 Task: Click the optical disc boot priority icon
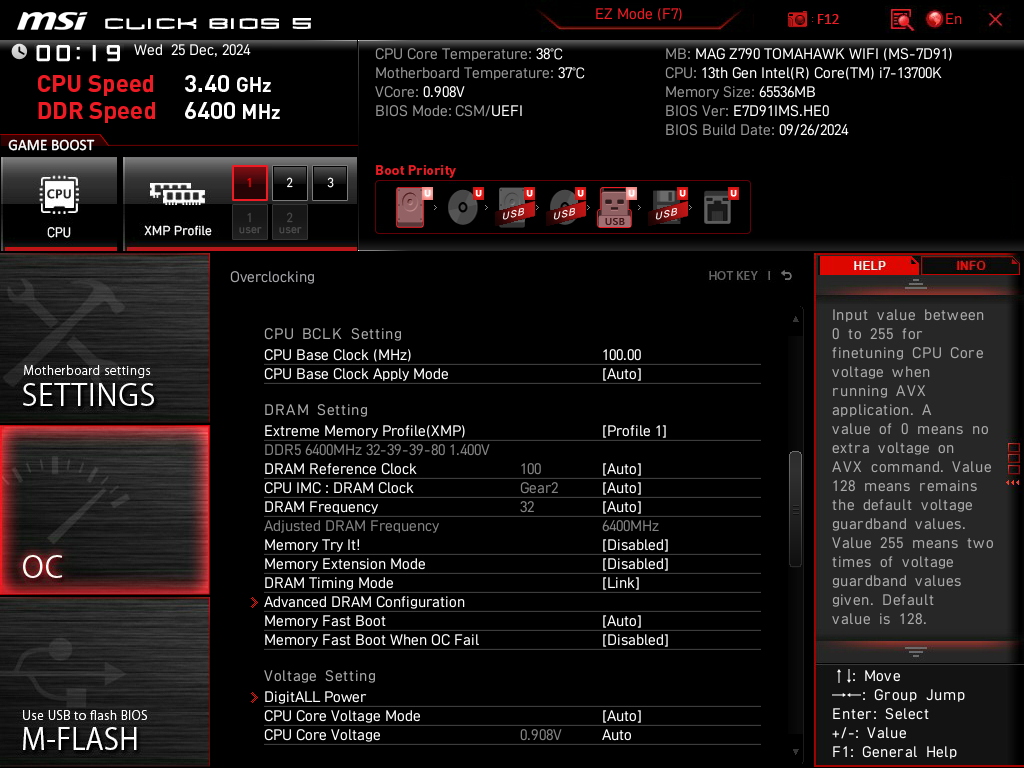coord(464,207)
